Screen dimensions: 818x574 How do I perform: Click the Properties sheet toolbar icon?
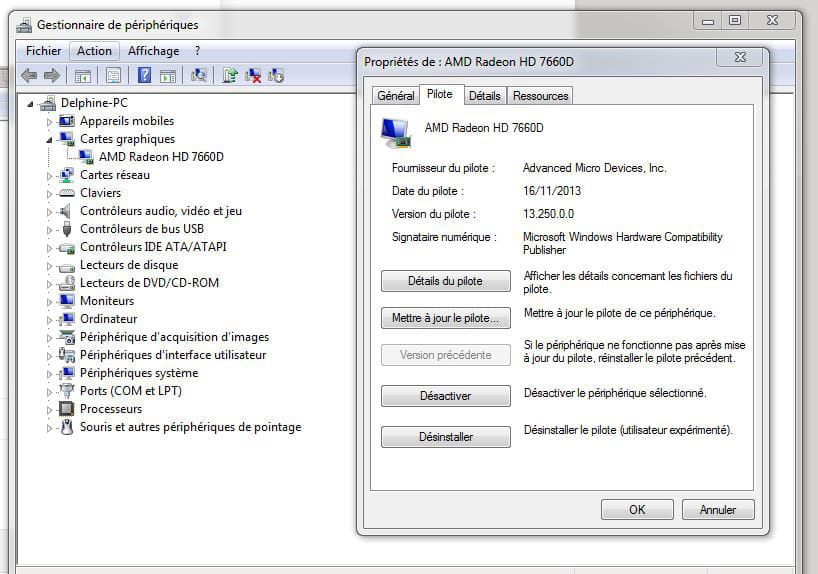[x=113, y=75]
